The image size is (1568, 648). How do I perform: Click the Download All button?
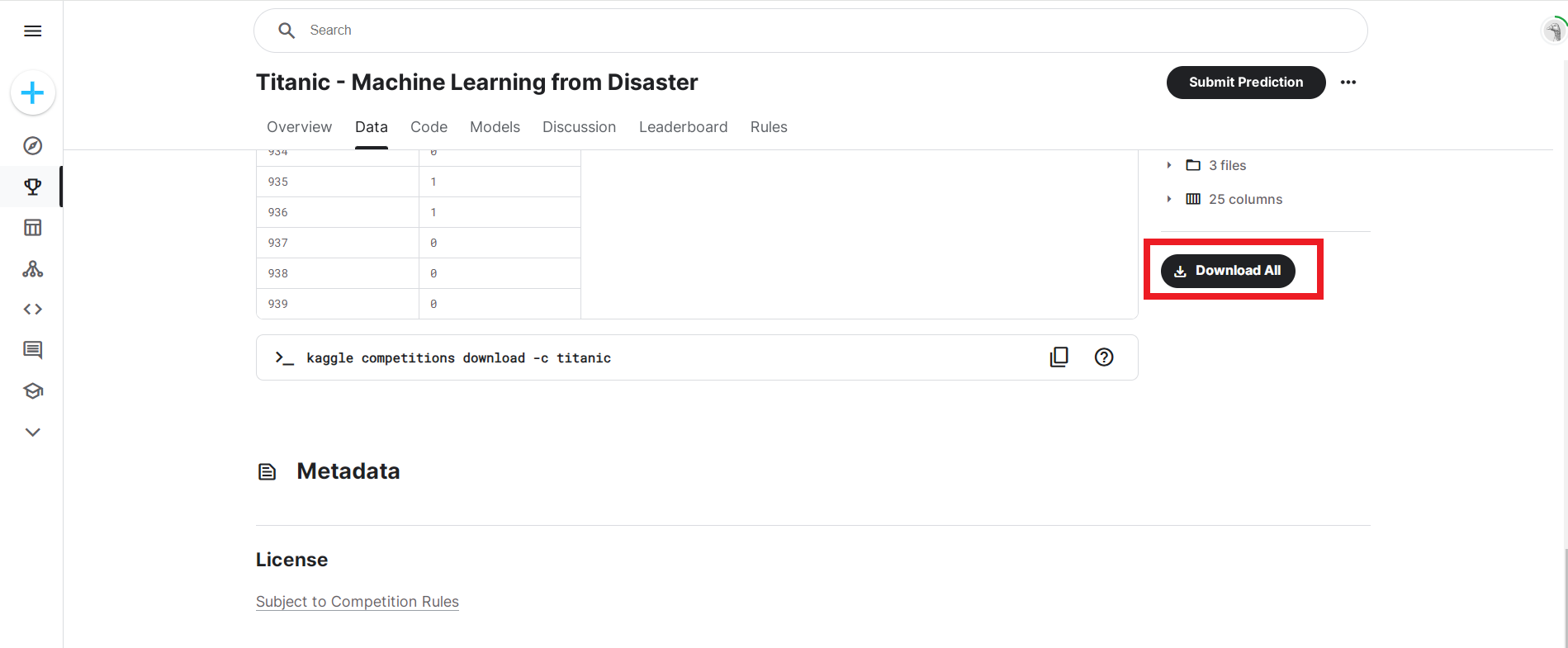pos(1228,271)
